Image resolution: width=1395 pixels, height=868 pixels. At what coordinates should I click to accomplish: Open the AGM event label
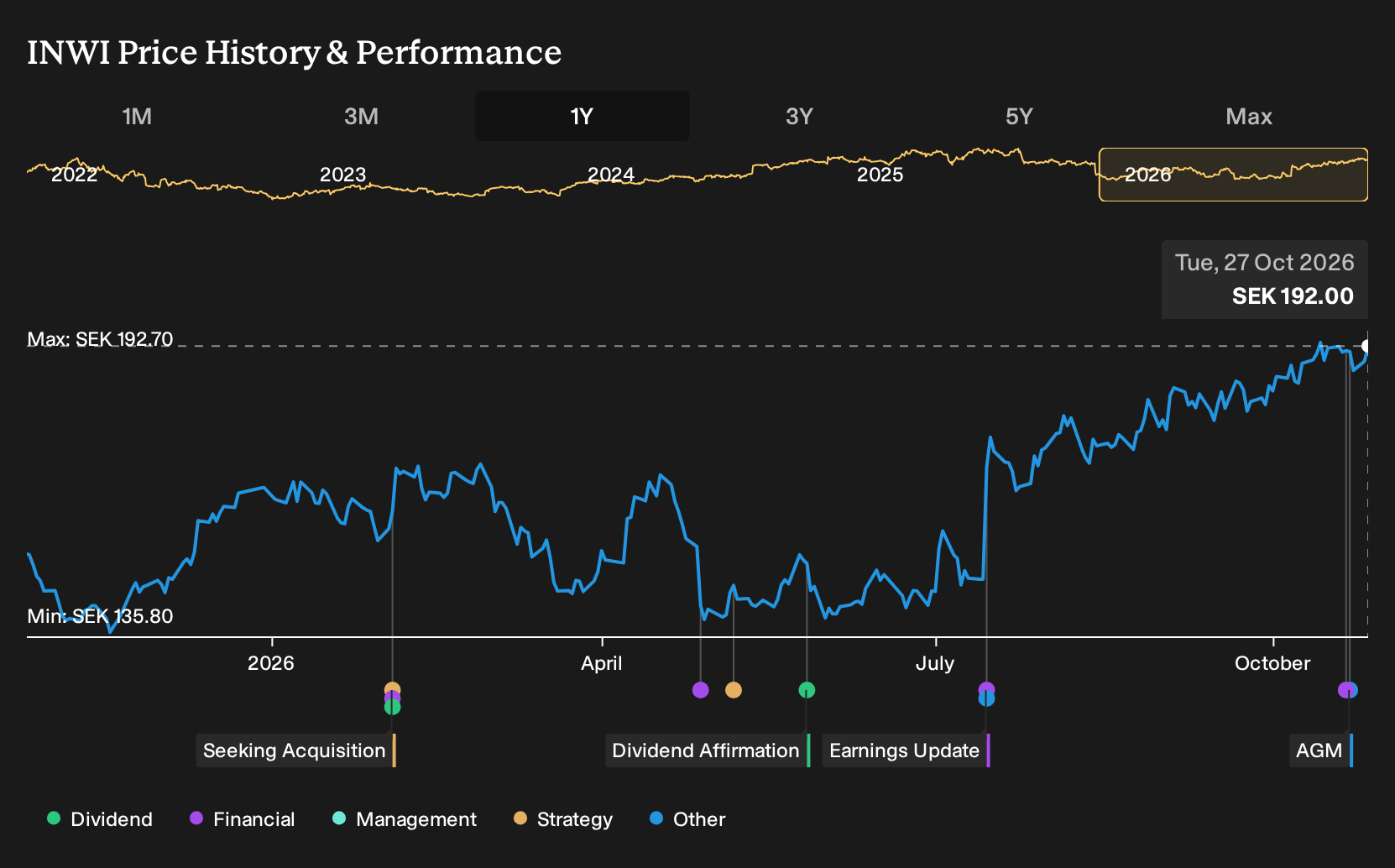(1321, 750)
